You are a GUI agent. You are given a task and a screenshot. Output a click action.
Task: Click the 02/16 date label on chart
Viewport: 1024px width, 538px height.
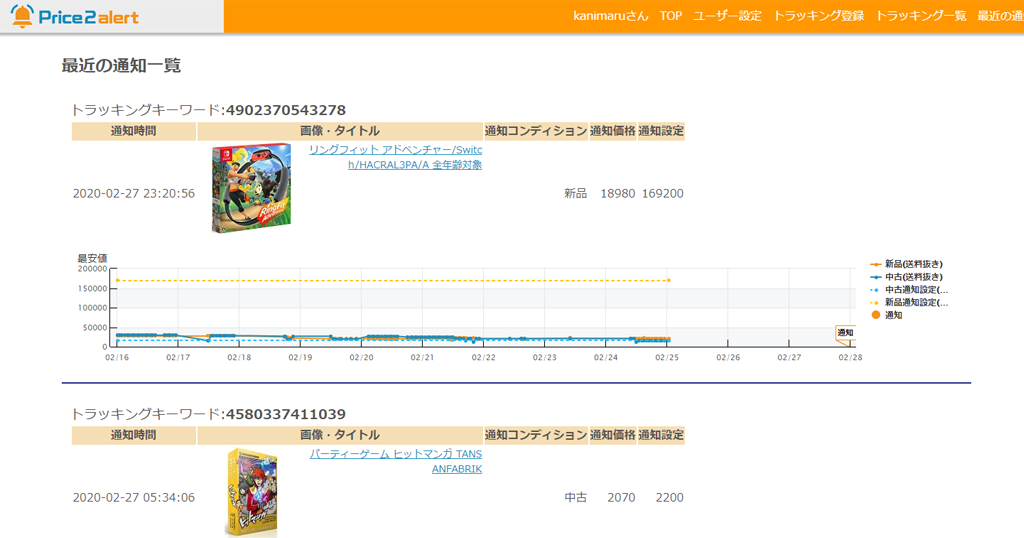[117, 358]
